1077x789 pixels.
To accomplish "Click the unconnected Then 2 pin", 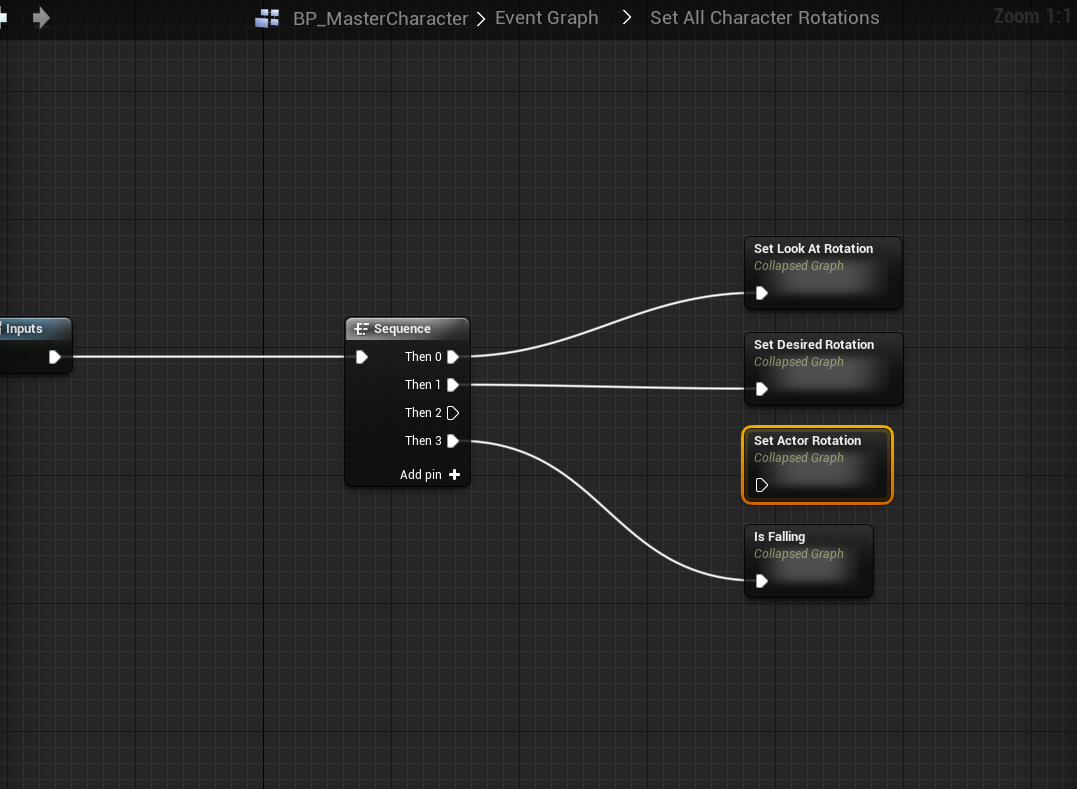I will coord(453,413).
